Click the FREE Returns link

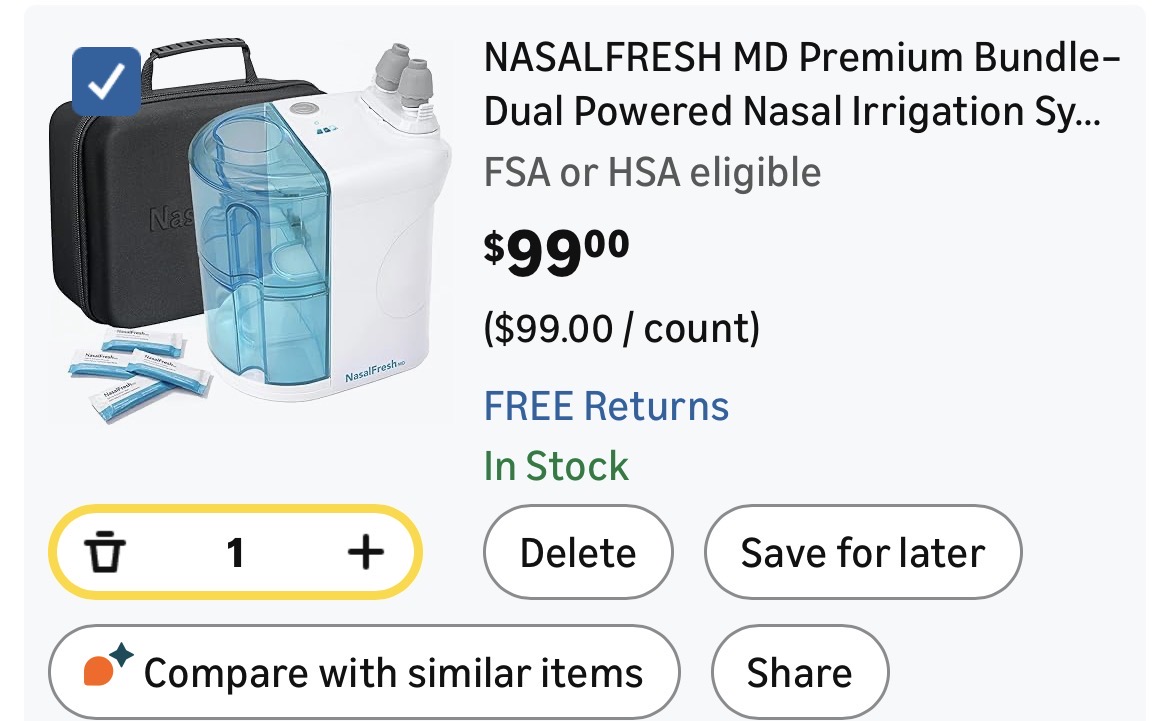click(606, 406)
